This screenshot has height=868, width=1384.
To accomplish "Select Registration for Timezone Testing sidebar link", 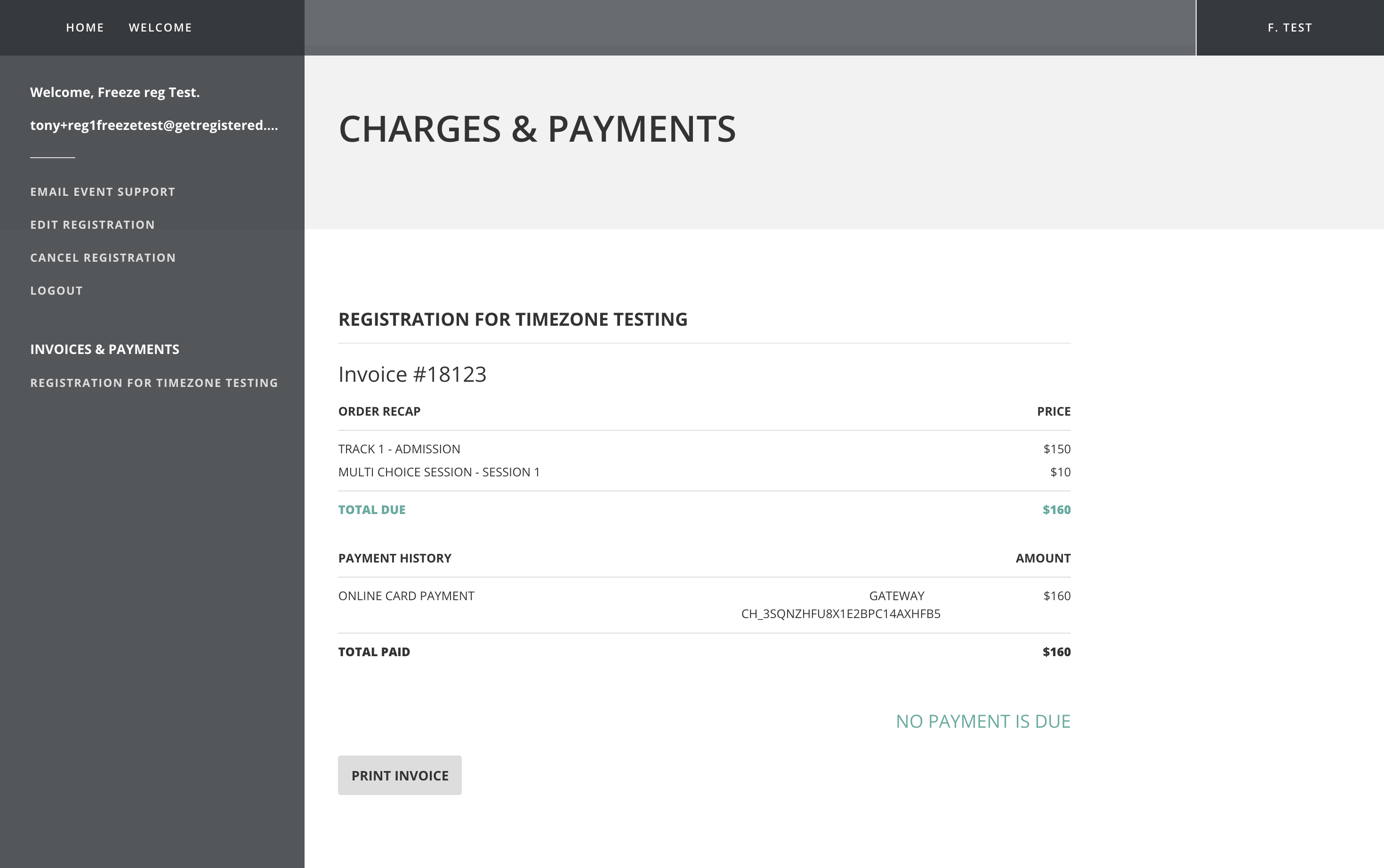I will click(x=154, y=383).
